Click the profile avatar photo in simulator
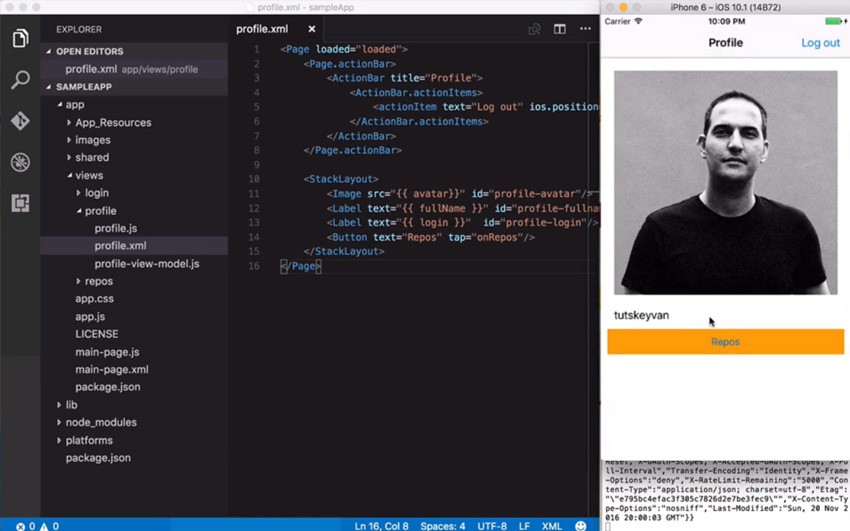This screenshot has width=850, height=531. 725,183
